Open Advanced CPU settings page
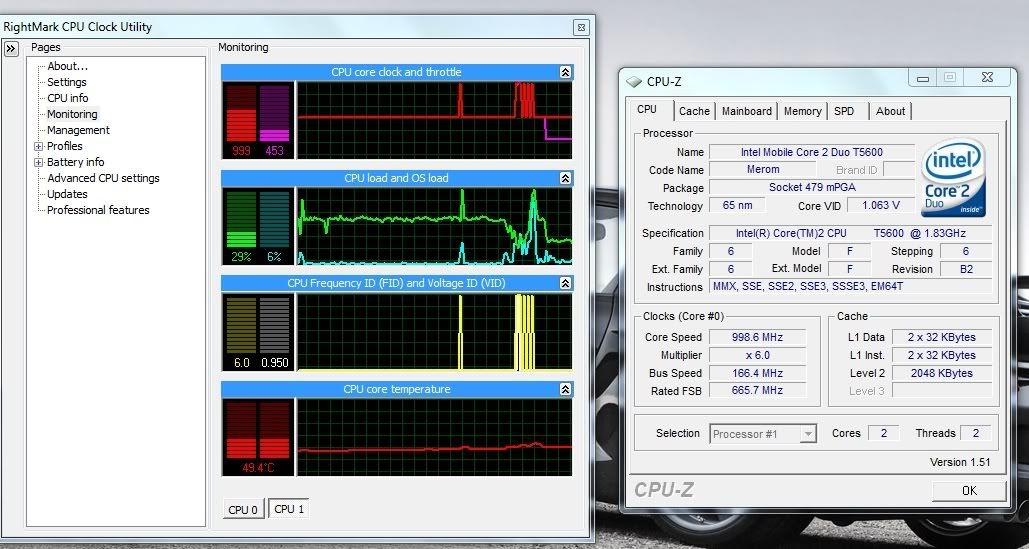 [x=103, y=178]
